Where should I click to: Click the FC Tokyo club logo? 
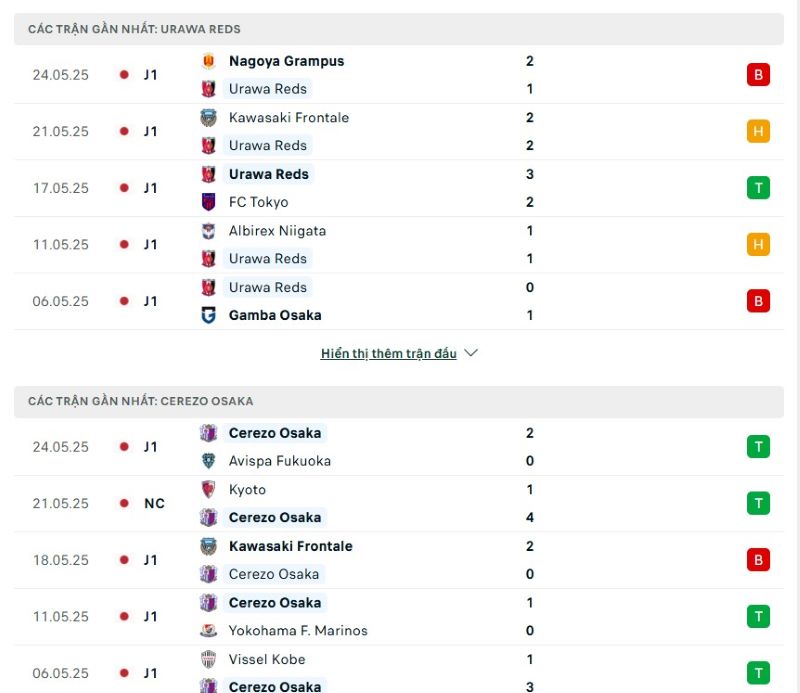208,202
